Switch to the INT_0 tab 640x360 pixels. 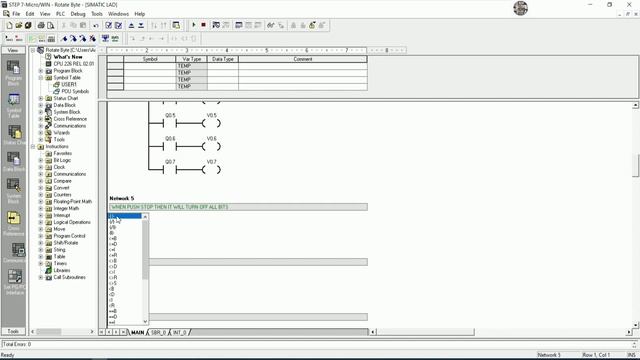[x=180, y=333]
